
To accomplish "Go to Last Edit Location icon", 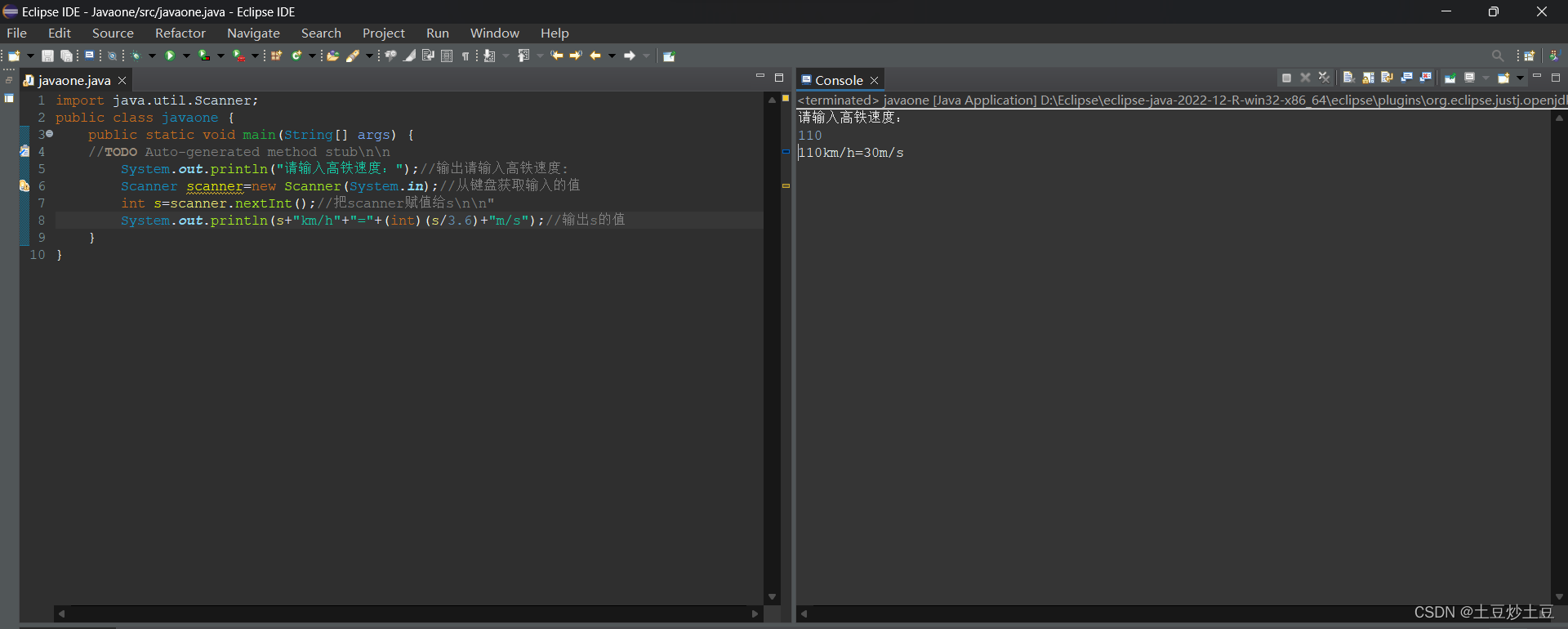I will 556,56.
